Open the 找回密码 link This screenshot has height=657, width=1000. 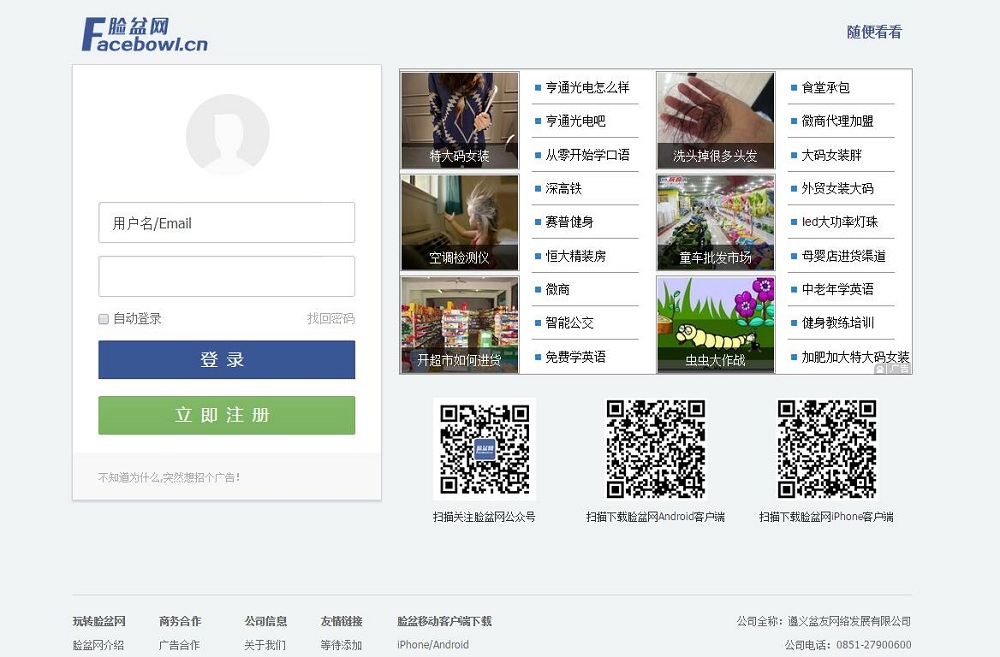[x=331, y=318]
